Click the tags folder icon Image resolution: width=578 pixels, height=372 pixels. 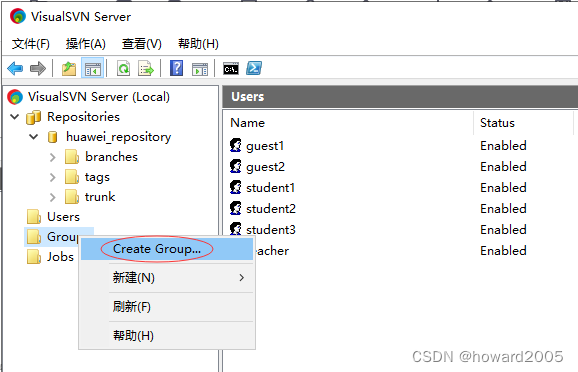72,177
